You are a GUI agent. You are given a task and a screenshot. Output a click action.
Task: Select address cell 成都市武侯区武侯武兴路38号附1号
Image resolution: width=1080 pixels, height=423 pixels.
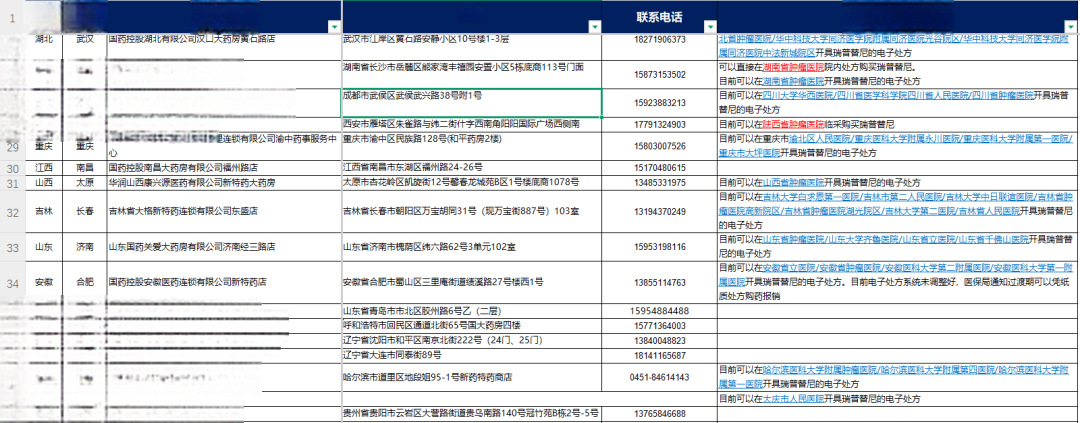click(472, 103)
